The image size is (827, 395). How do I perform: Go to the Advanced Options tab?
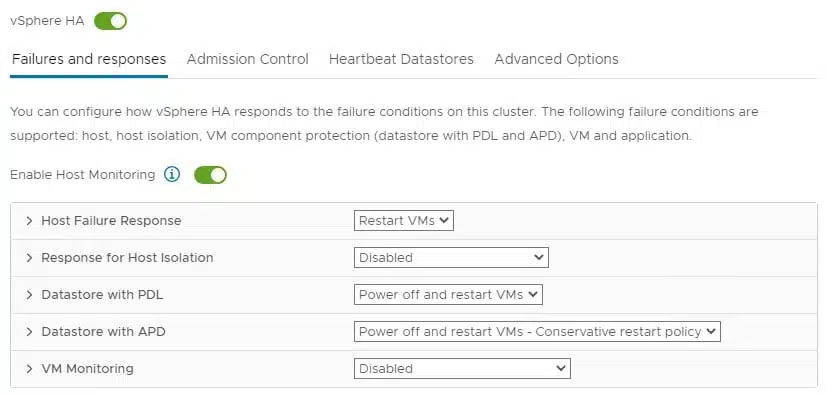tap(556, 59)
